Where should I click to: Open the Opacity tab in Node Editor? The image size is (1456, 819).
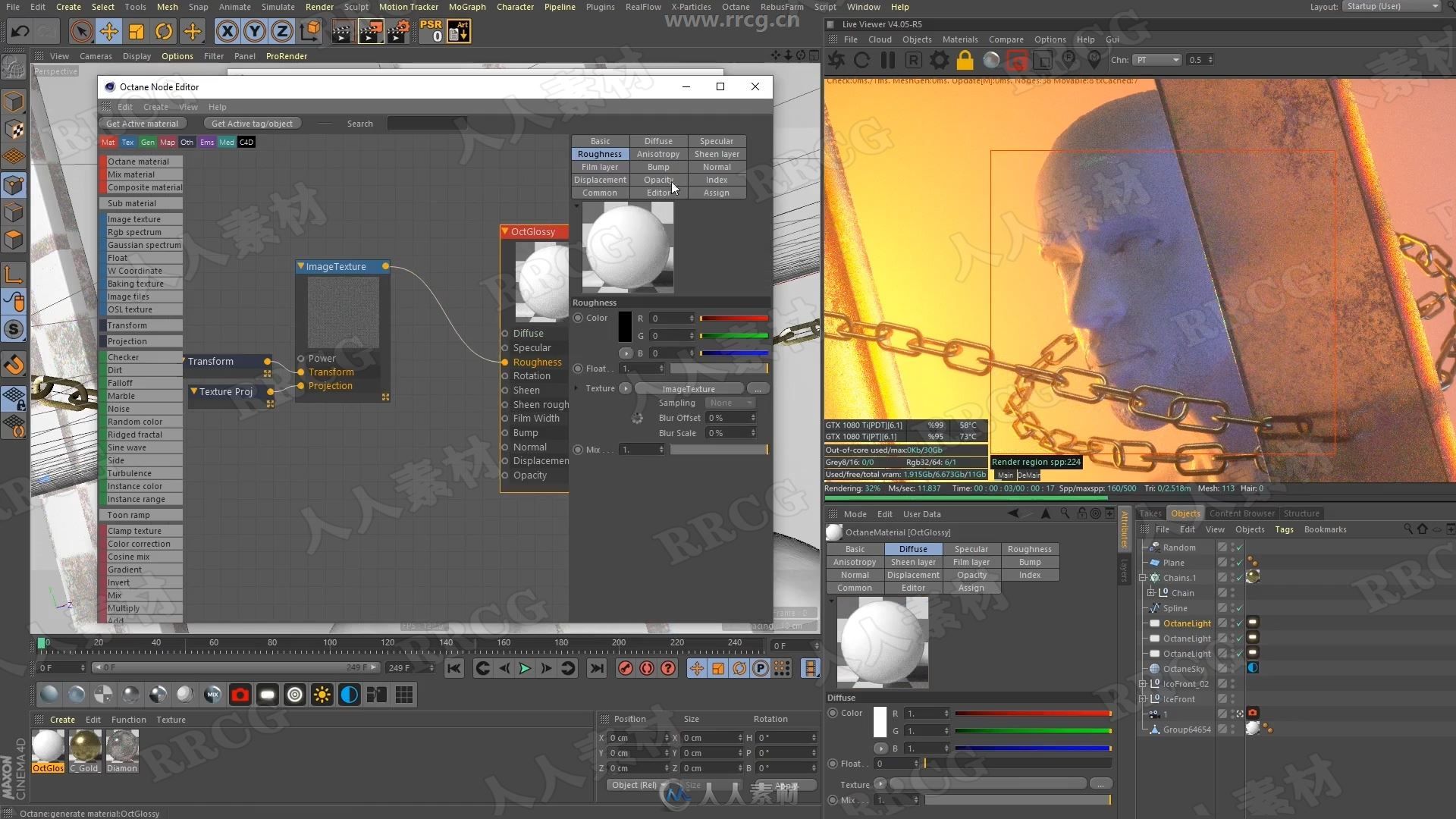click(x=658, y=180)
